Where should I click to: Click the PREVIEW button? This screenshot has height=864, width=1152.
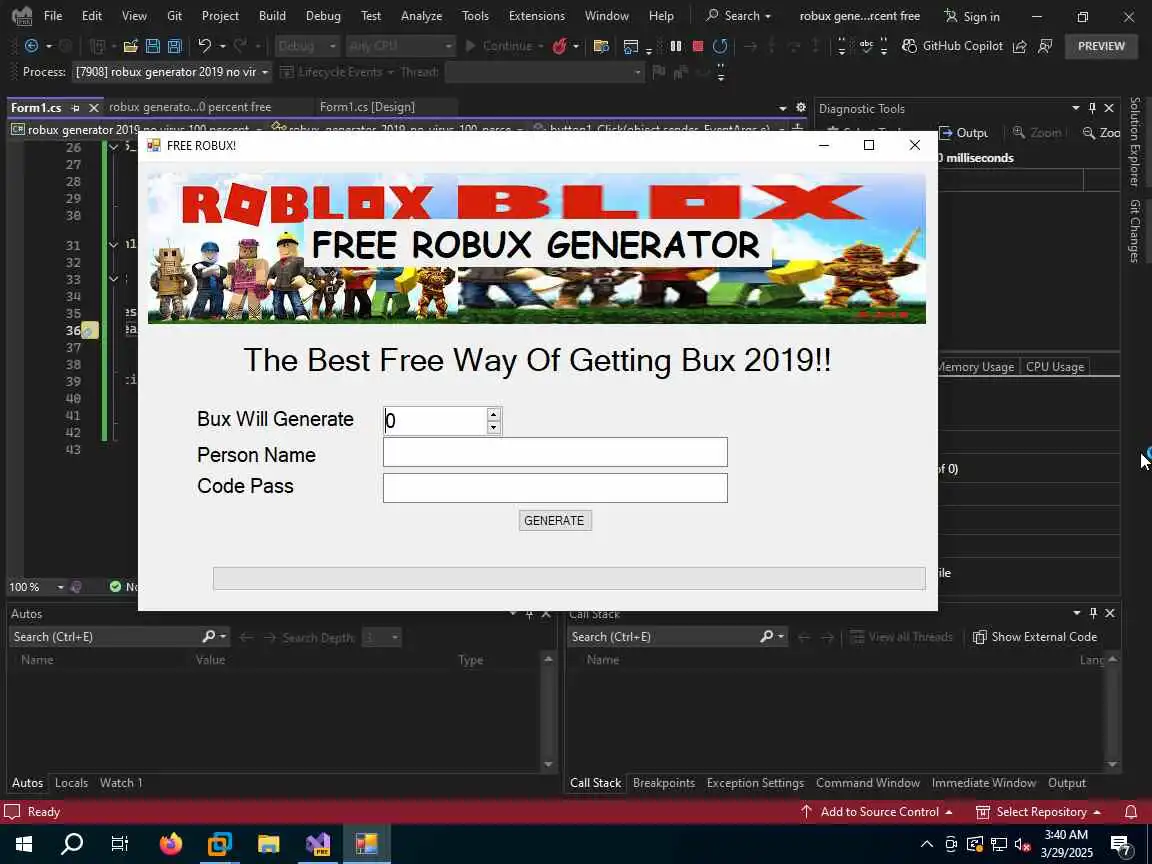click(x=1101, y=46)
